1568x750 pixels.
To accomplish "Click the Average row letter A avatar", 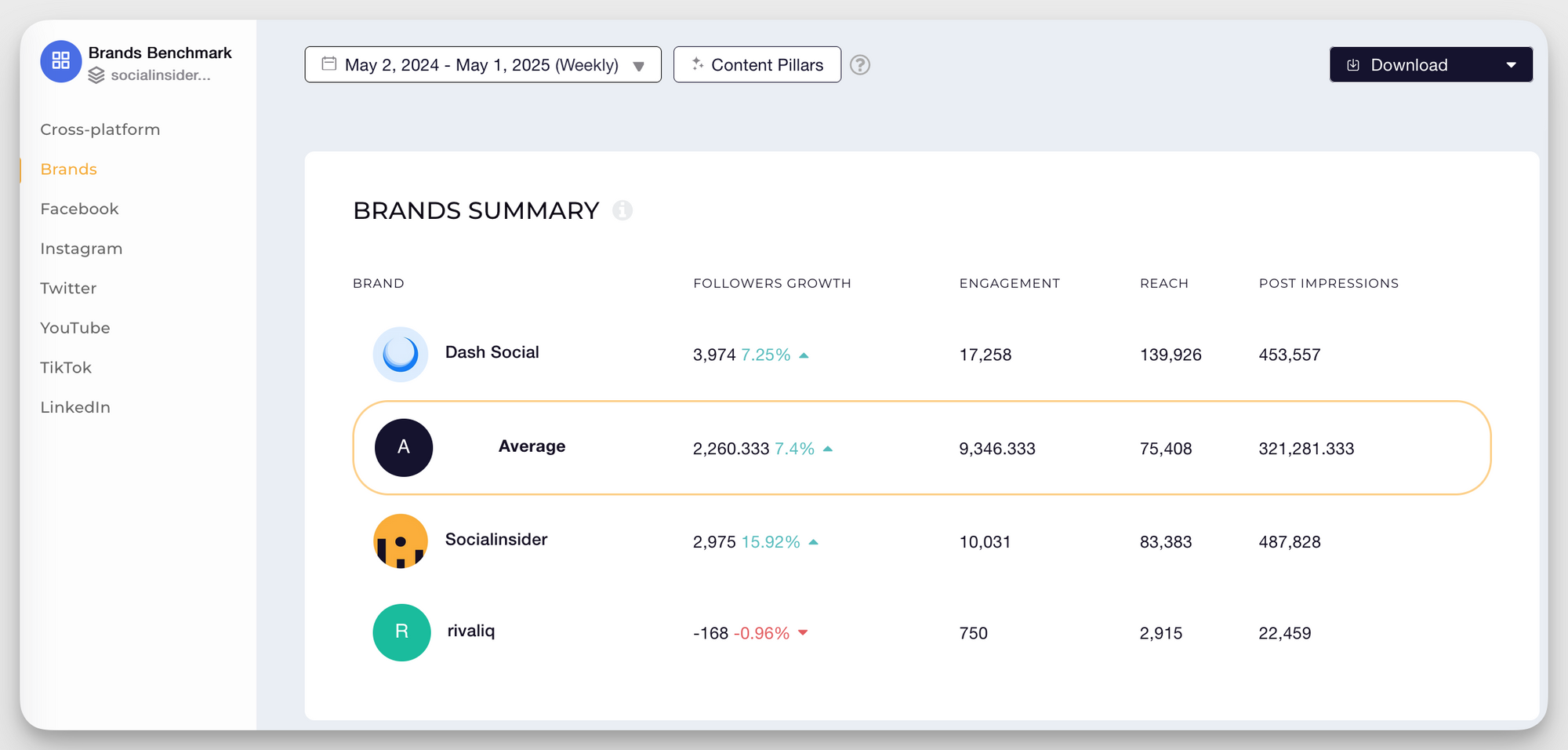I will (404, 448).
